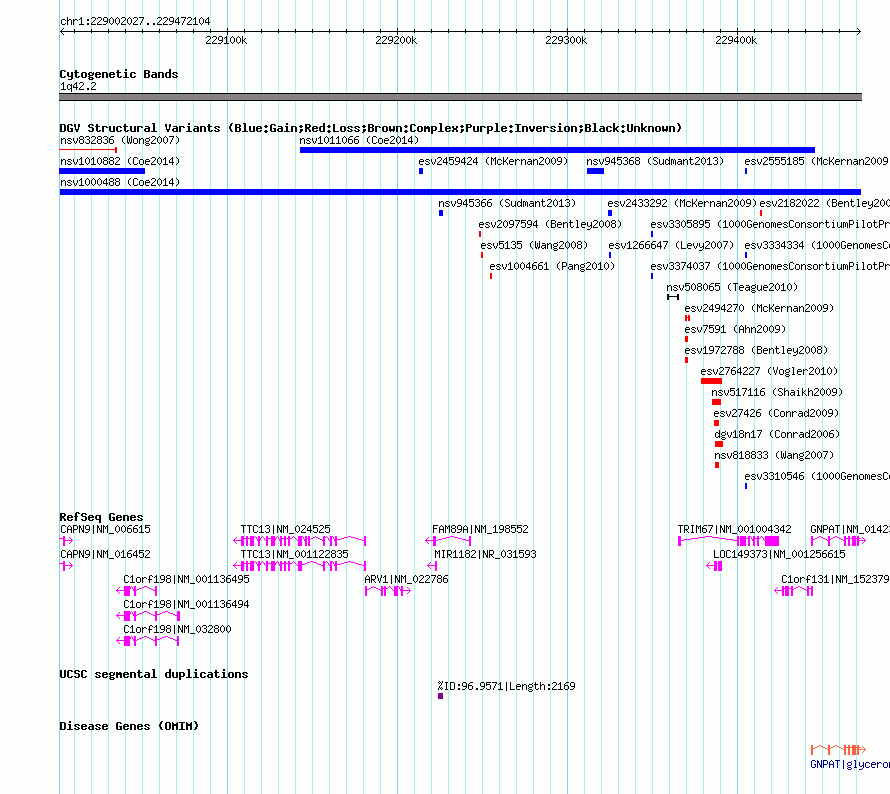Screen dimensions: 890x794
Task: Select esv2494270 (McKernan2009) variant label
Action: (759, 308)
